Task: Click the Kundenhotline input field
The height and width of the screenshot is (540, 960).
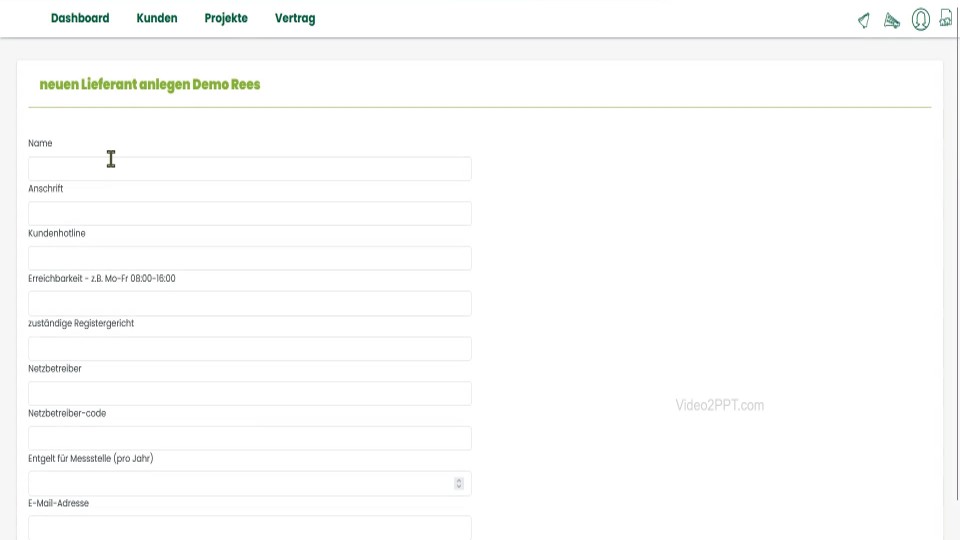Action: (x=249, y=259)
